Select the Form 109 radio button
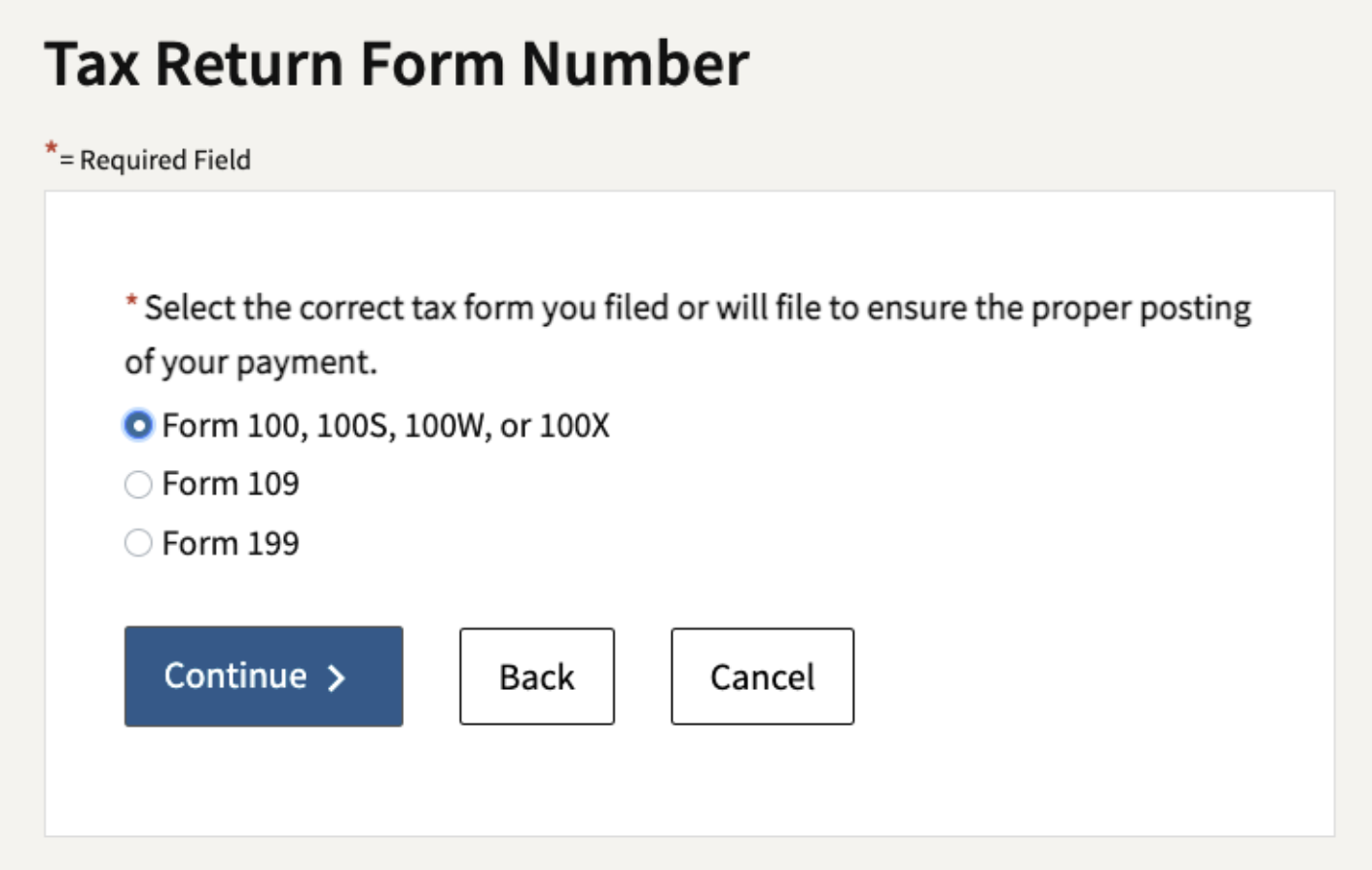Image resolution: width=1372 pixels, height=870 pixels. (x=138, y=484)
